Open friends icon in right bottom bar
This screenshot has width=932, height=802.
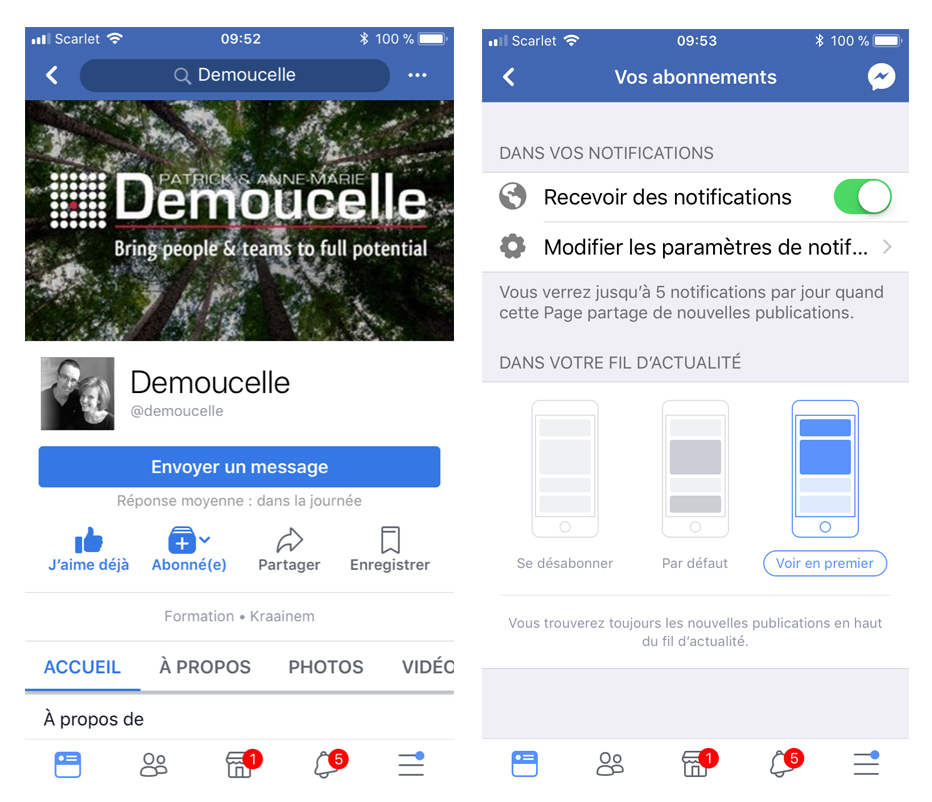point(610,764)
